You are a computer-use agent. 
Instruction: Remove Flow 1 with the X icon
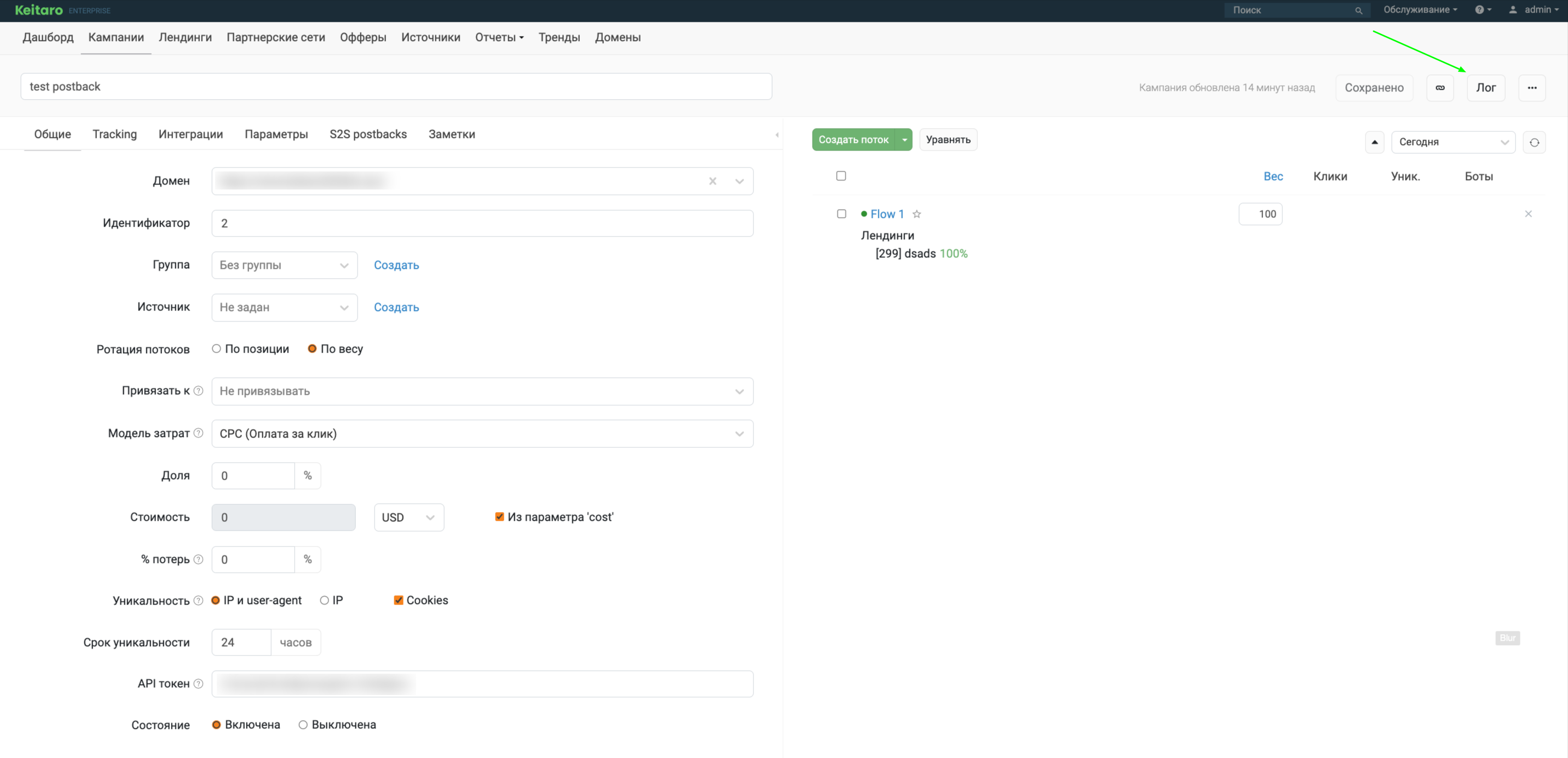pos(1528,214)
